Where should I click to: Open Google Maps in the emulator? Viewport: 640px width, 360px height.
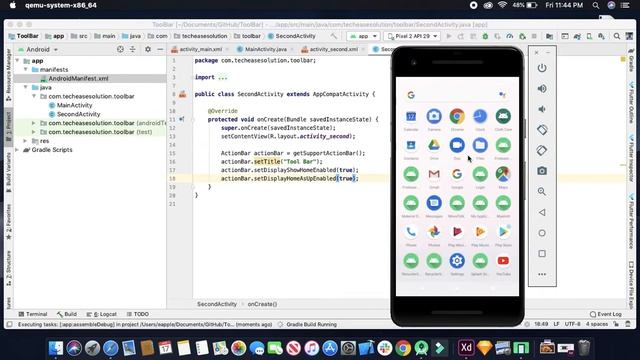click(x=503, y=174)
